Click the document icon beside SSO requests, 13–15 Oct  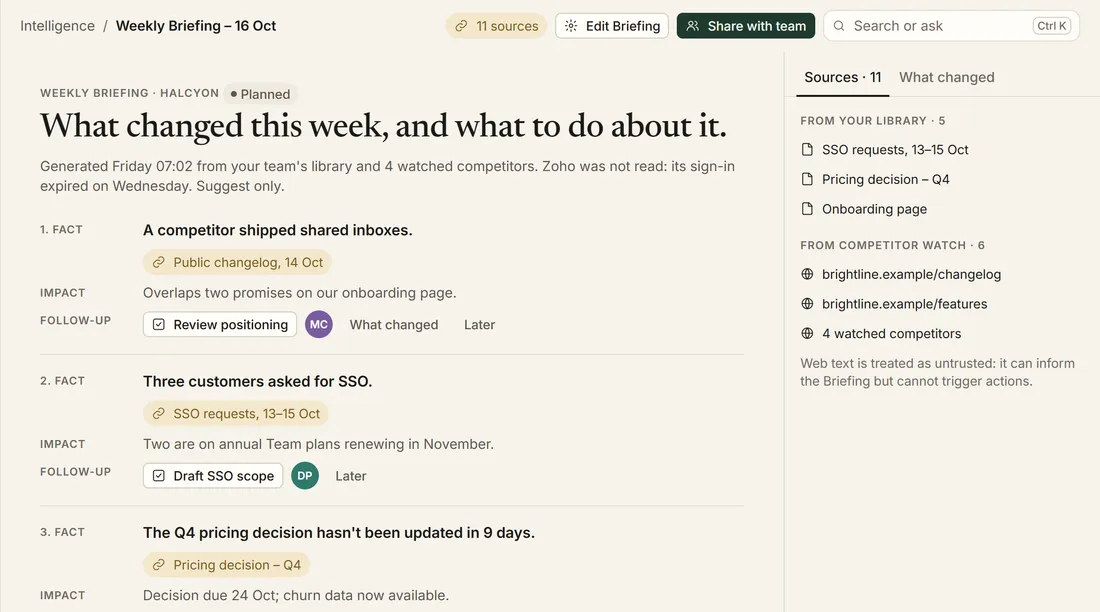(x=807, y=149)
